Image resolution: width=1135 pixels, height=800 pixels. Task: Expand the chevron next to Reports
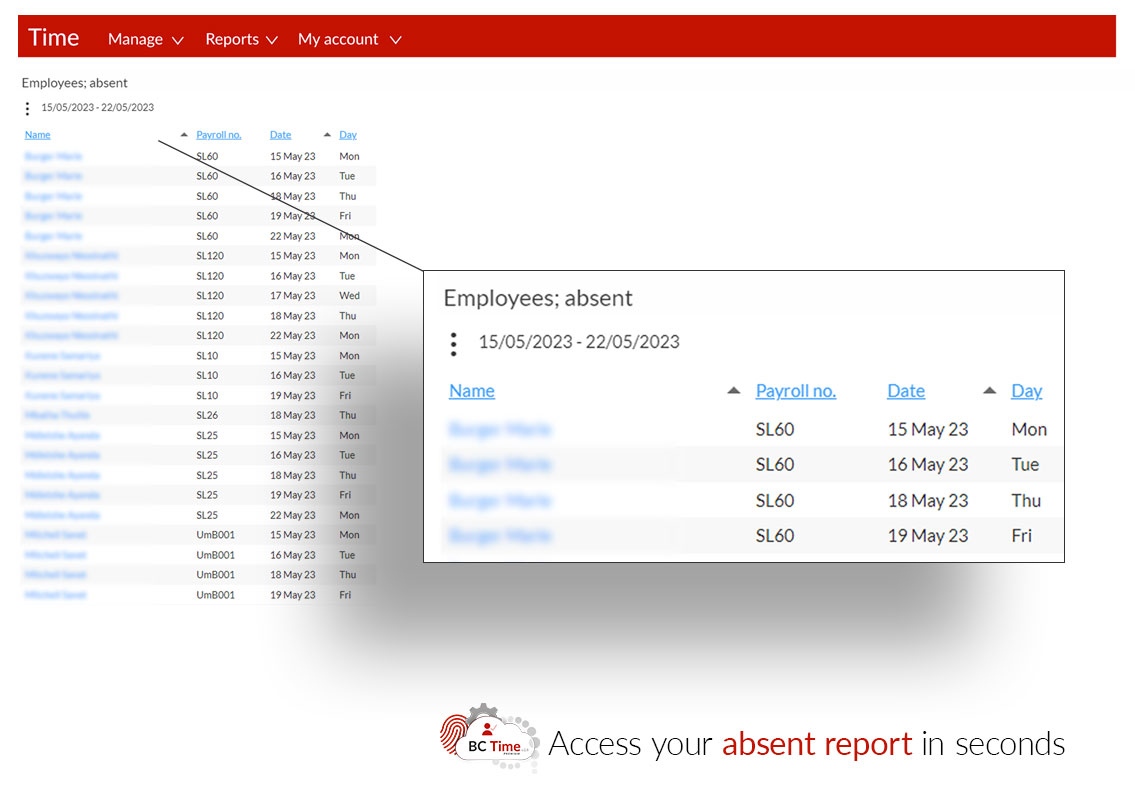[271, 40]
